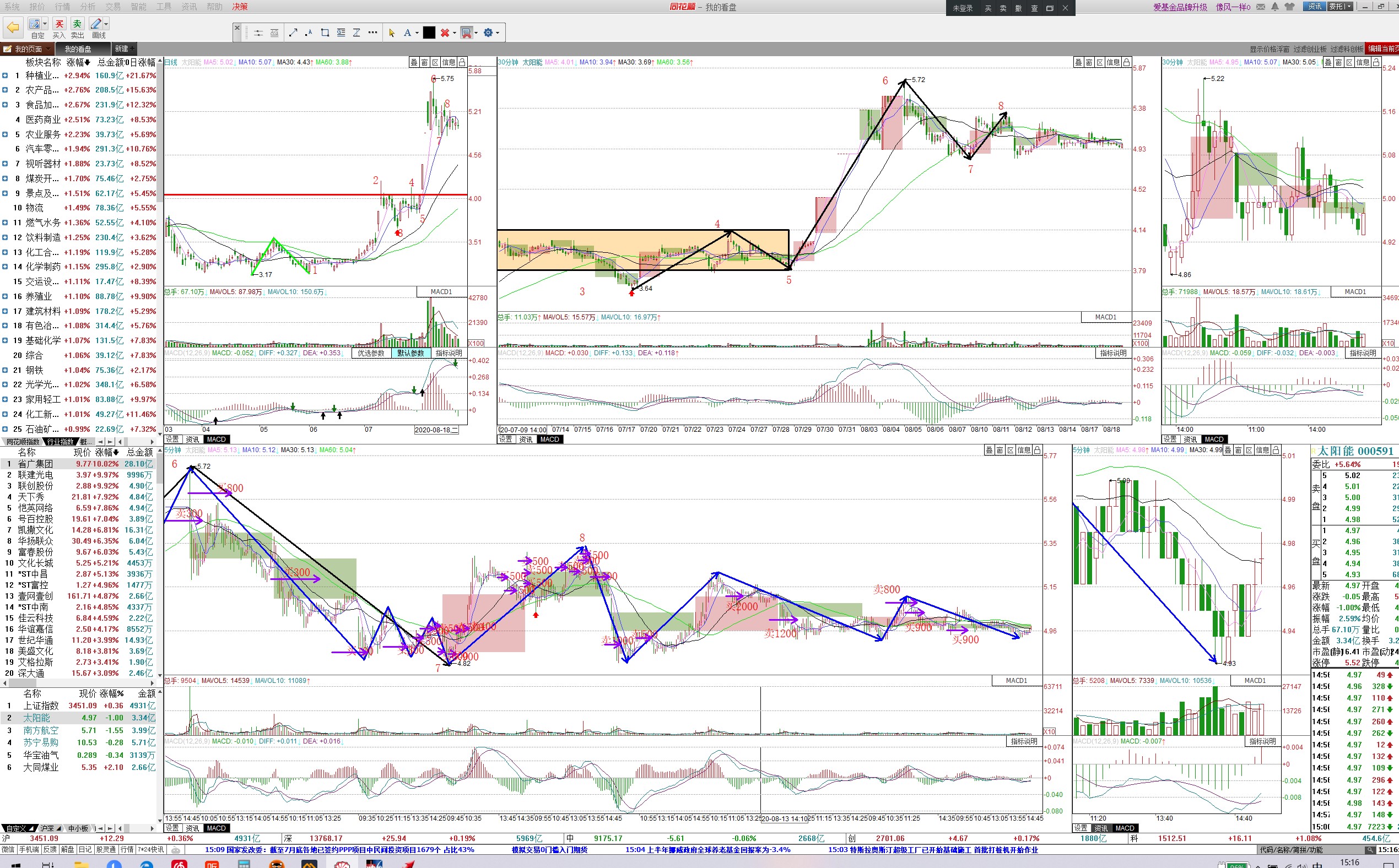1399x868 pixels.
Task: Toggle lock icon on daily chart panel
Action: pyautogui.click(x=461, y=62)
